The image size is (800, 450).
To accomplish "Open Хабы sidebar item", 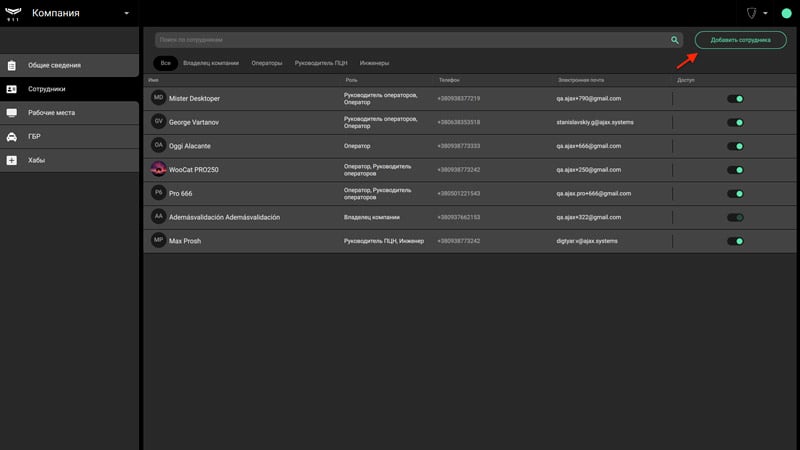I will click(69, 160).
